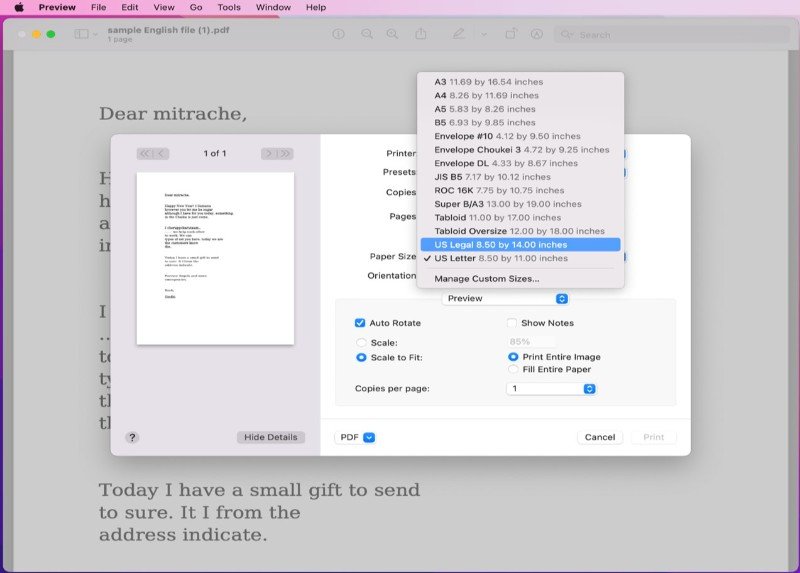Open the File menu
This screenshot has height=573, width=800.
point(98,7)
